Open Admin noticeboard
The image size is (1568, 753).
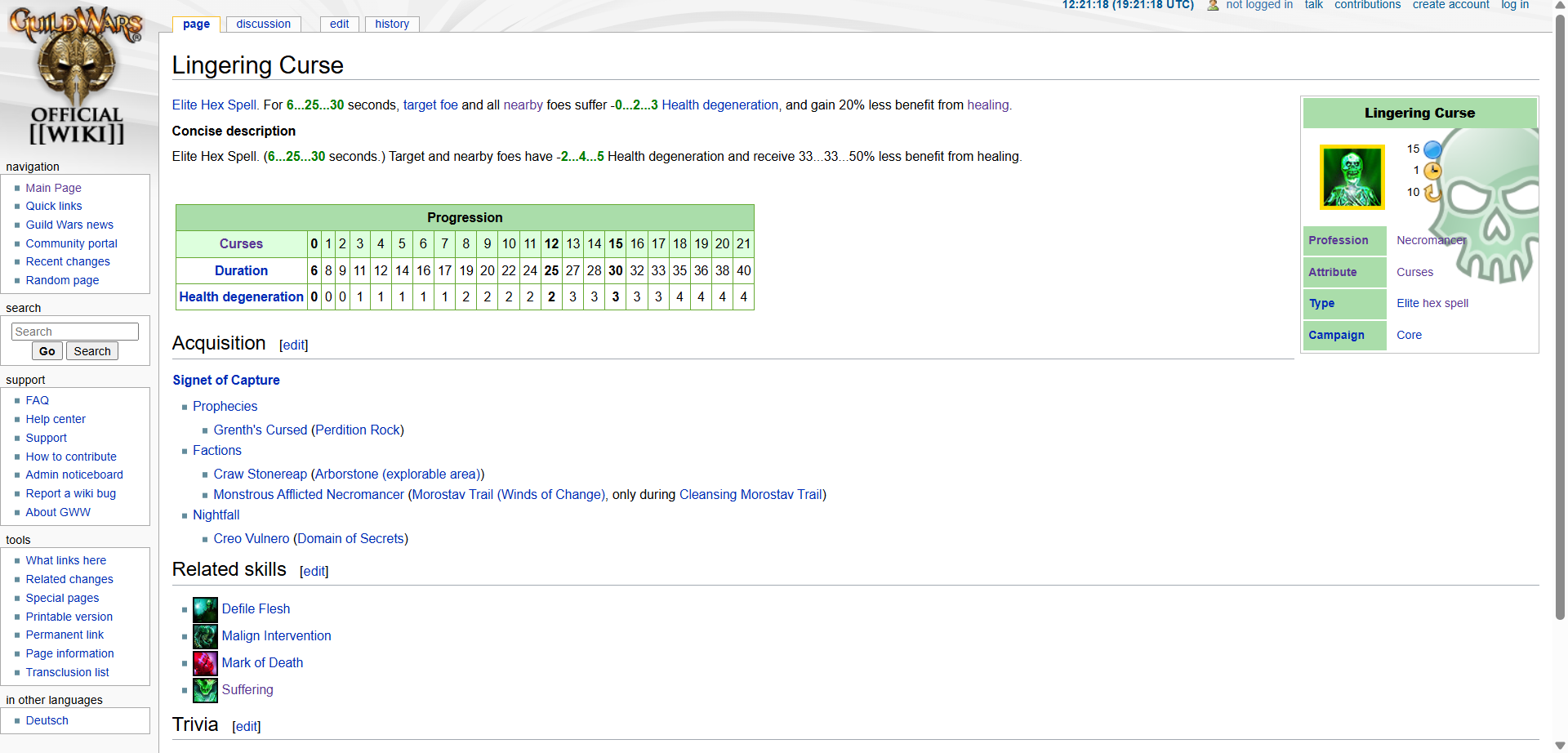coord(74,475)
